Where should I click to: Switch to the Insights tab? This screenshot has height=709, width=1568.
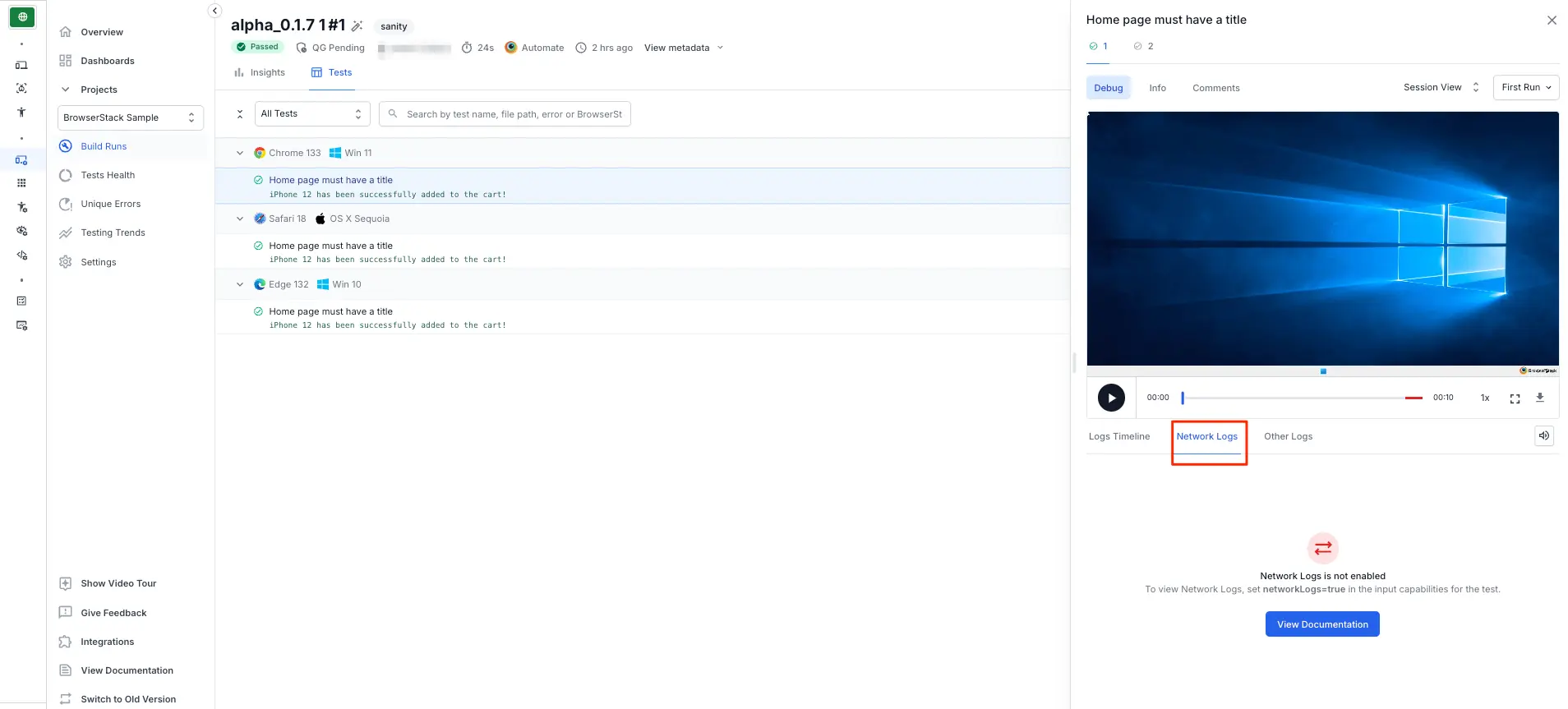(x=260, y=72)
